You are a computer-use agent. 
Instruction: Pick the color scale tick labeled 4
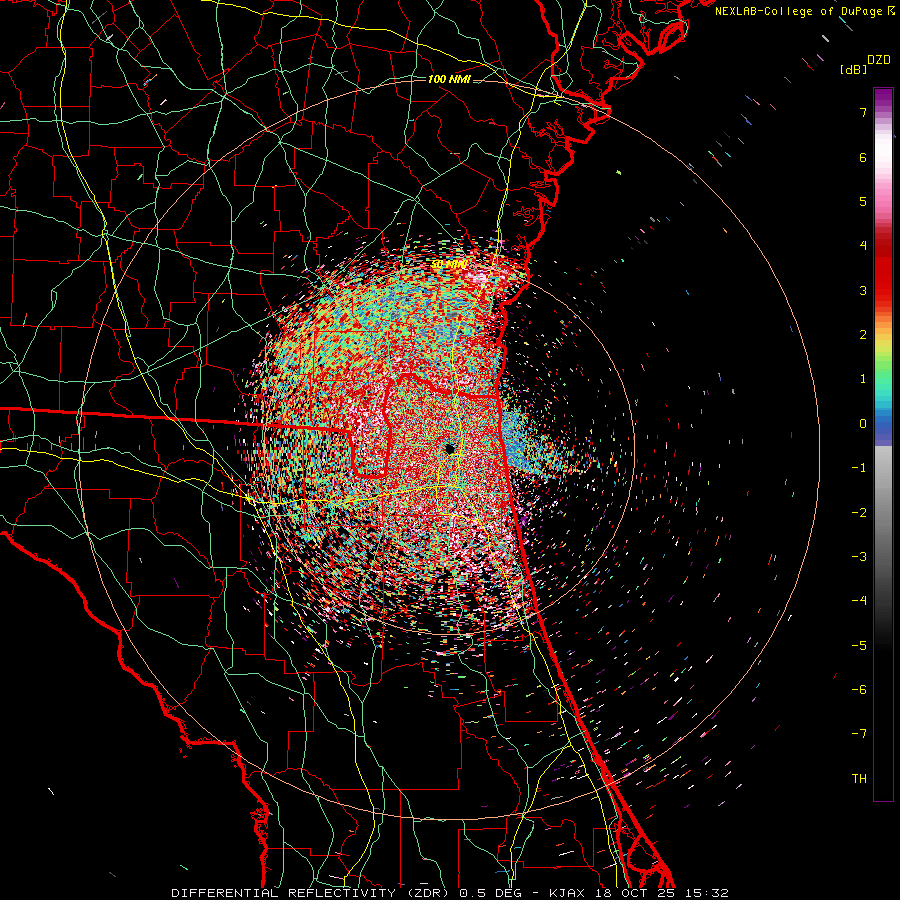click(x=863, y=246)
